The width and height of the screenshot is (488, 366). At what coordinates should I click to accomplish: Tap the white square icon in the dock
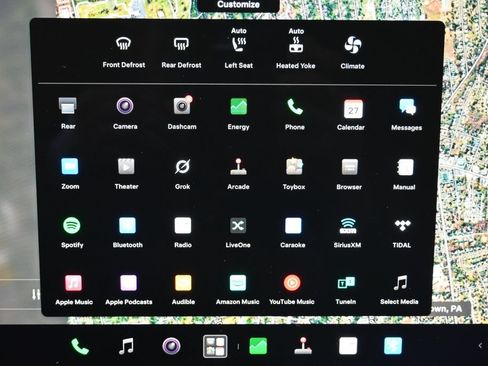click(x=348, y=346)
